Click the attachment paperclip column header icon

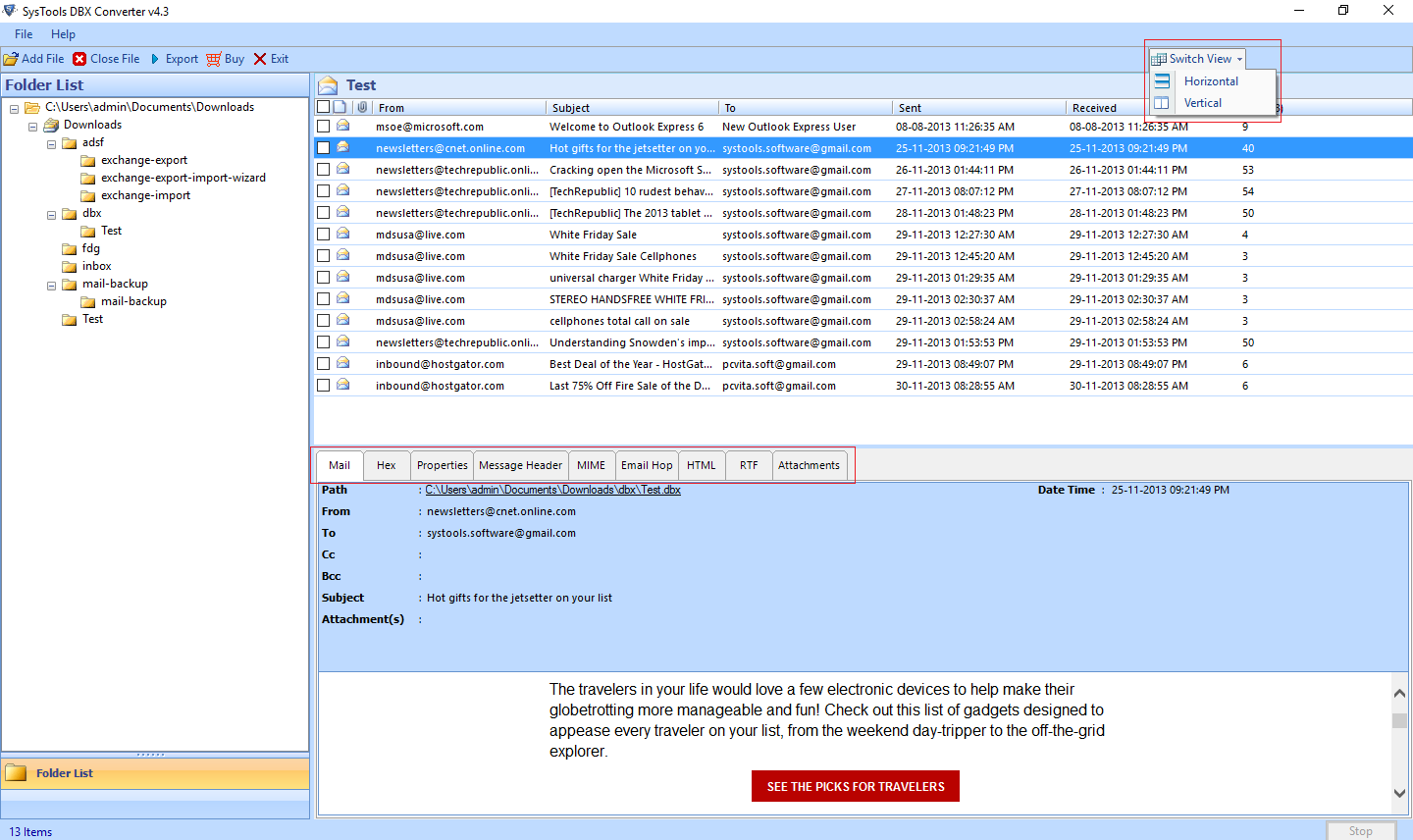pyautogui.click(x=362, y=107)
